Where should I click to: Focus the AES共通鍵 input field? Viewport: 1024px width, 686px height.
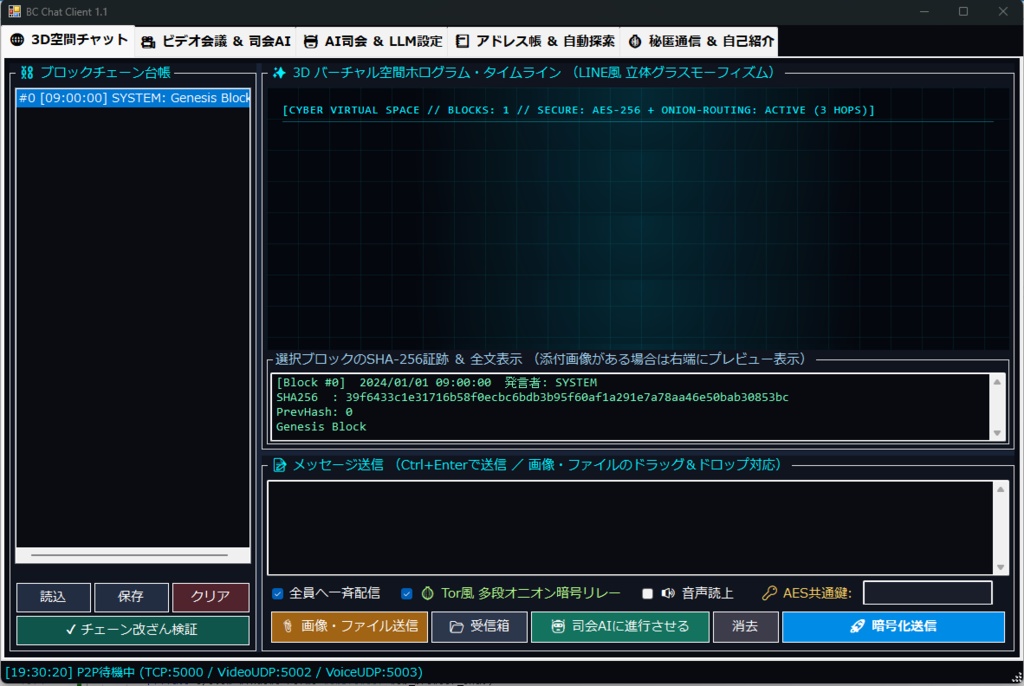pyautogui.click(x=927, y=593)
